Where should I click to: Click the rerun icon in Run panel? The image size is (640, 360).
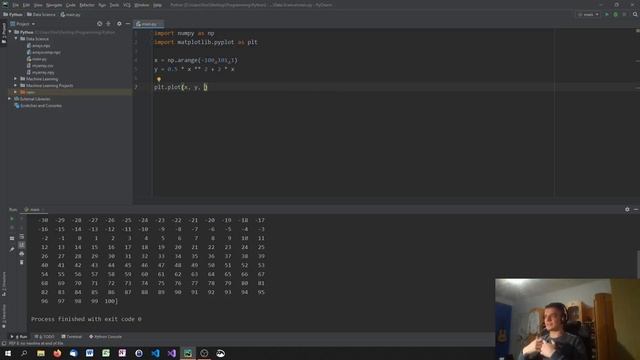click(x=12, y=219)
